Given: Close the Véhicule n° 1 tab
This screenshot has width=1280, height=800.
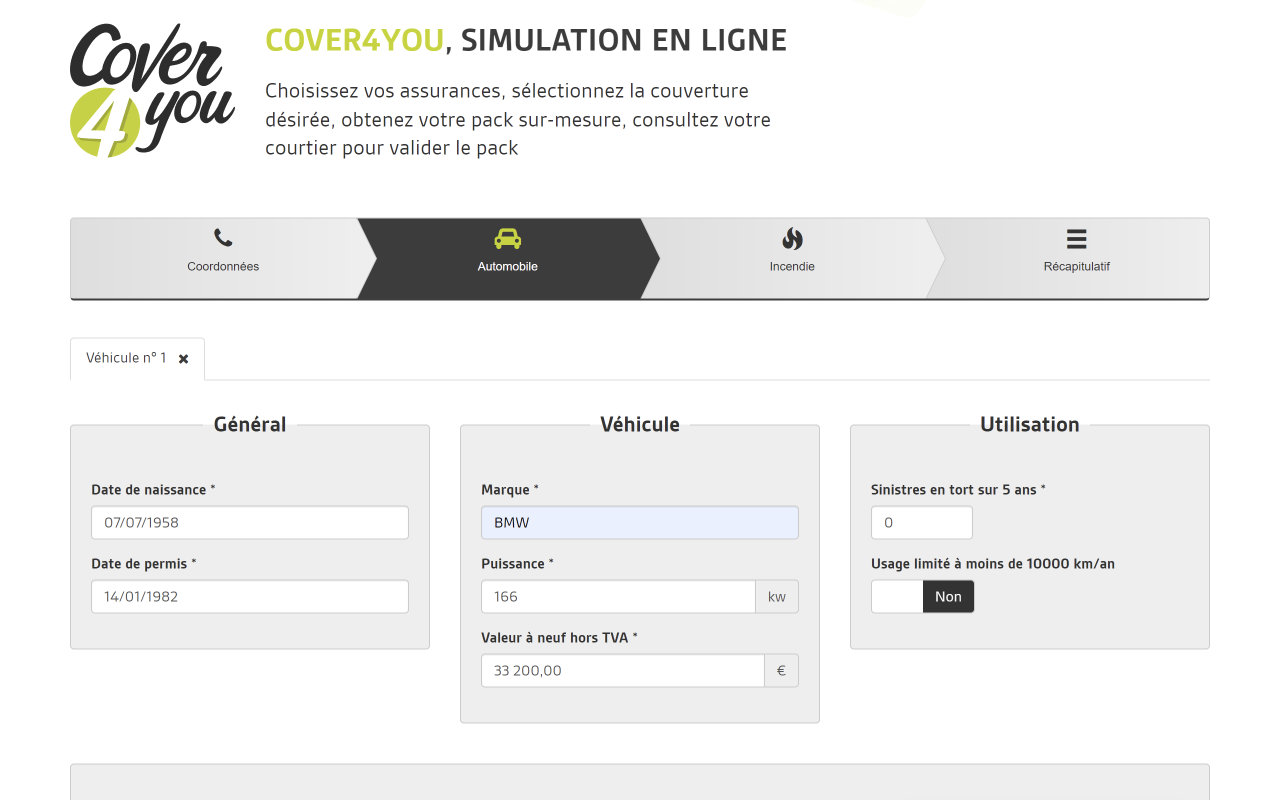Looking at the screenshot, I should (x=184, y=359).
